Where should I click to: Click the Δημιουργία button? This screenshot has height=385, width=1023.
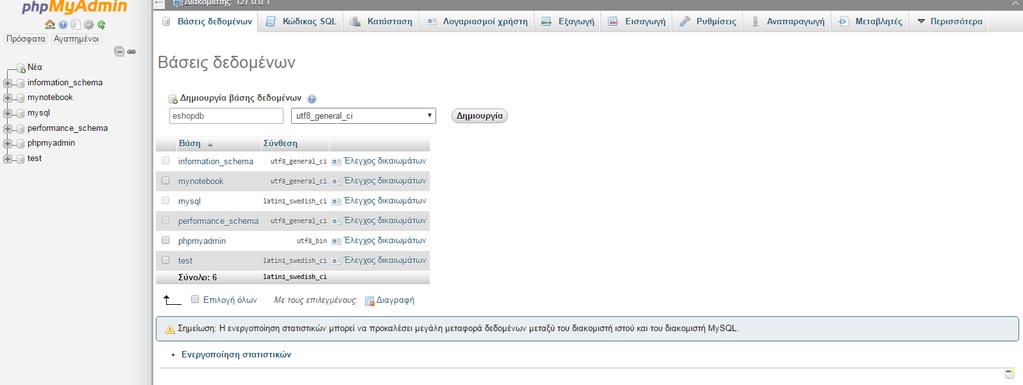pos(480,116)
